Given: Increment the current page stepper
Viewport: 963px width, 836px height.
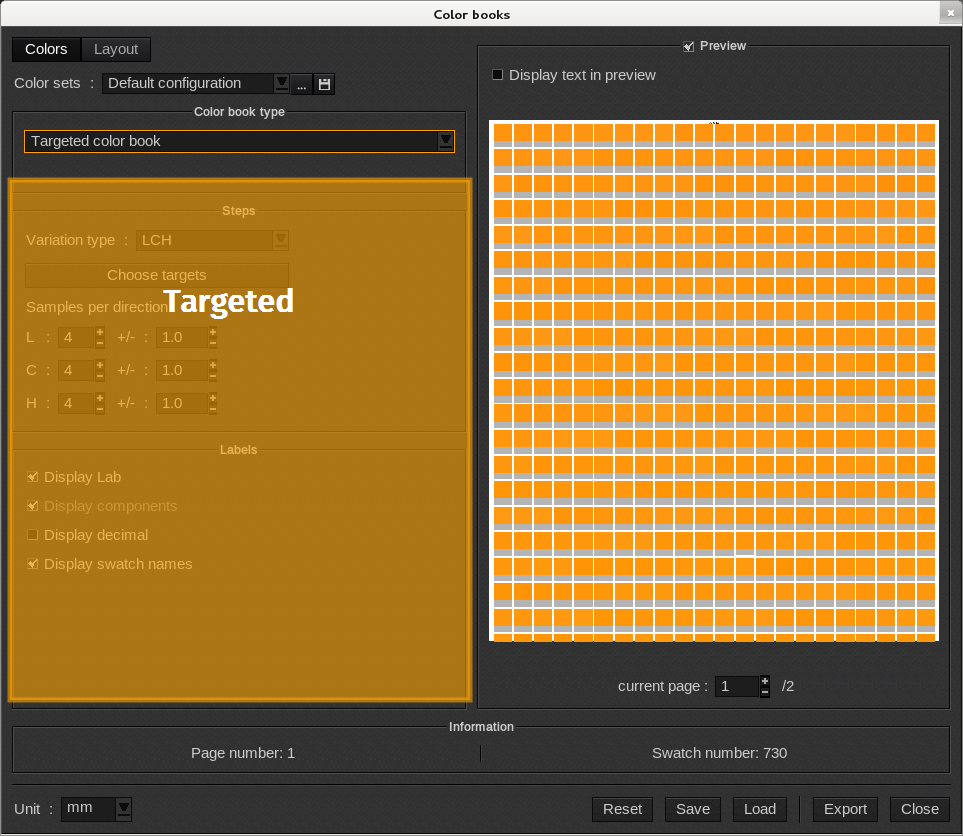Looking at the screenshot, I should [x=764, y=681].
